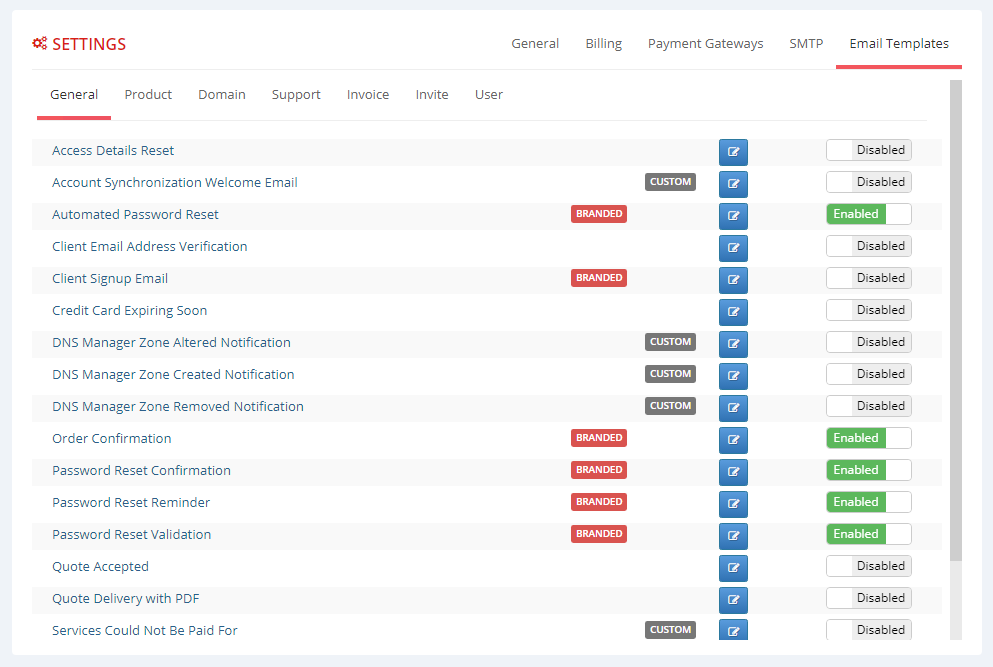Open the editor for Quote Accepted
Viewport: 993px width, 667px height.
[733, 568]
